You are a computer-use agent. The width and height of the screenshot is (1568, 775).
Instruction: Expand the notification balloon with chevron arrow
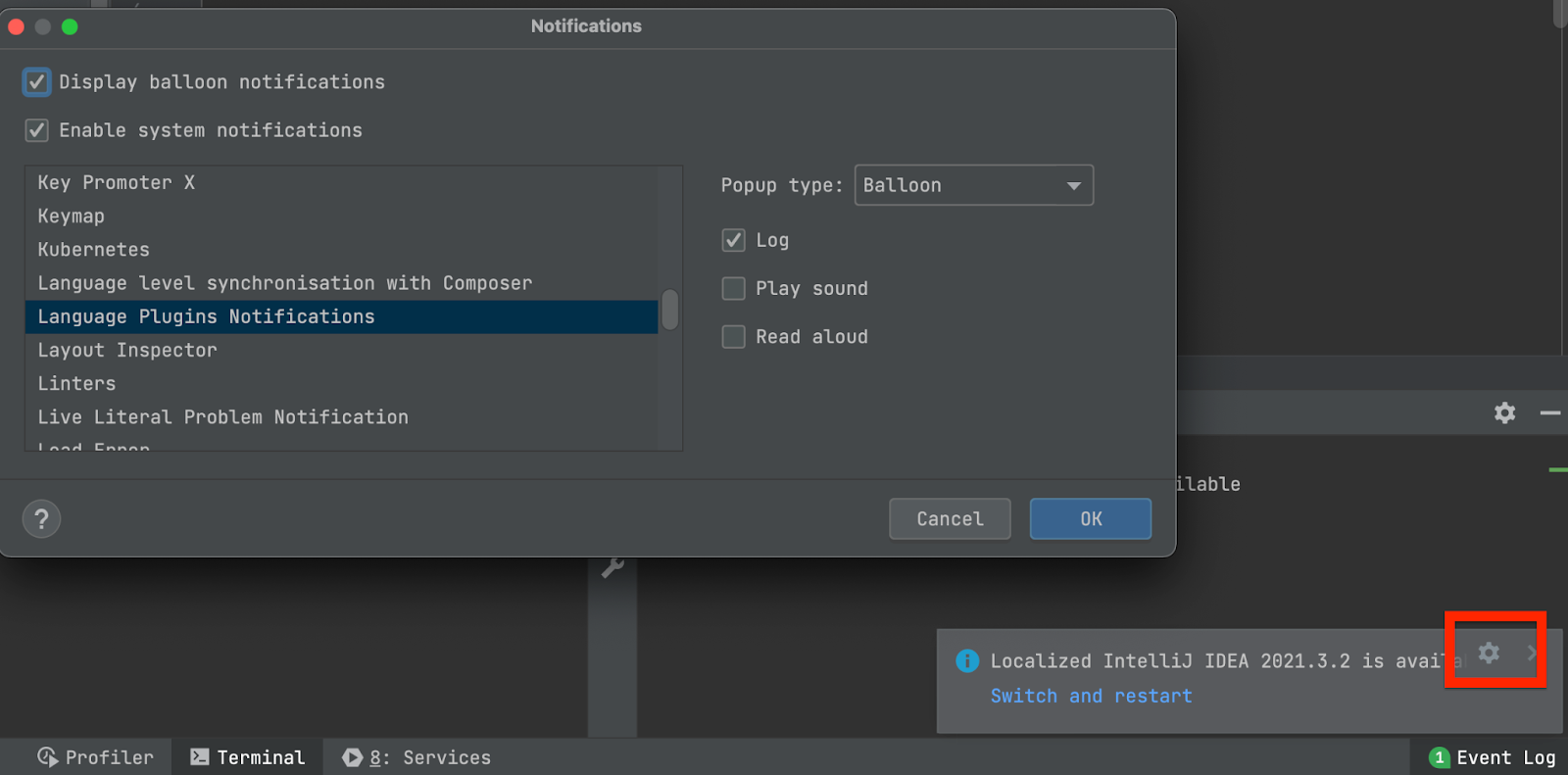1531,653
